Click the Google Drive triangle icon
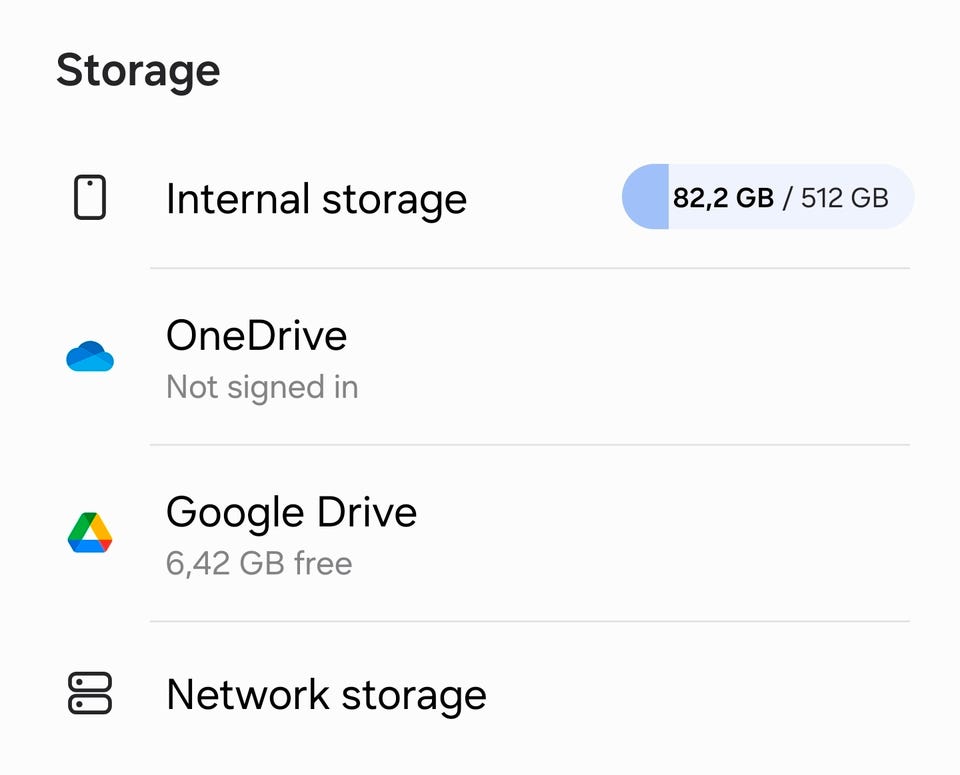 [x=90, y=533]
